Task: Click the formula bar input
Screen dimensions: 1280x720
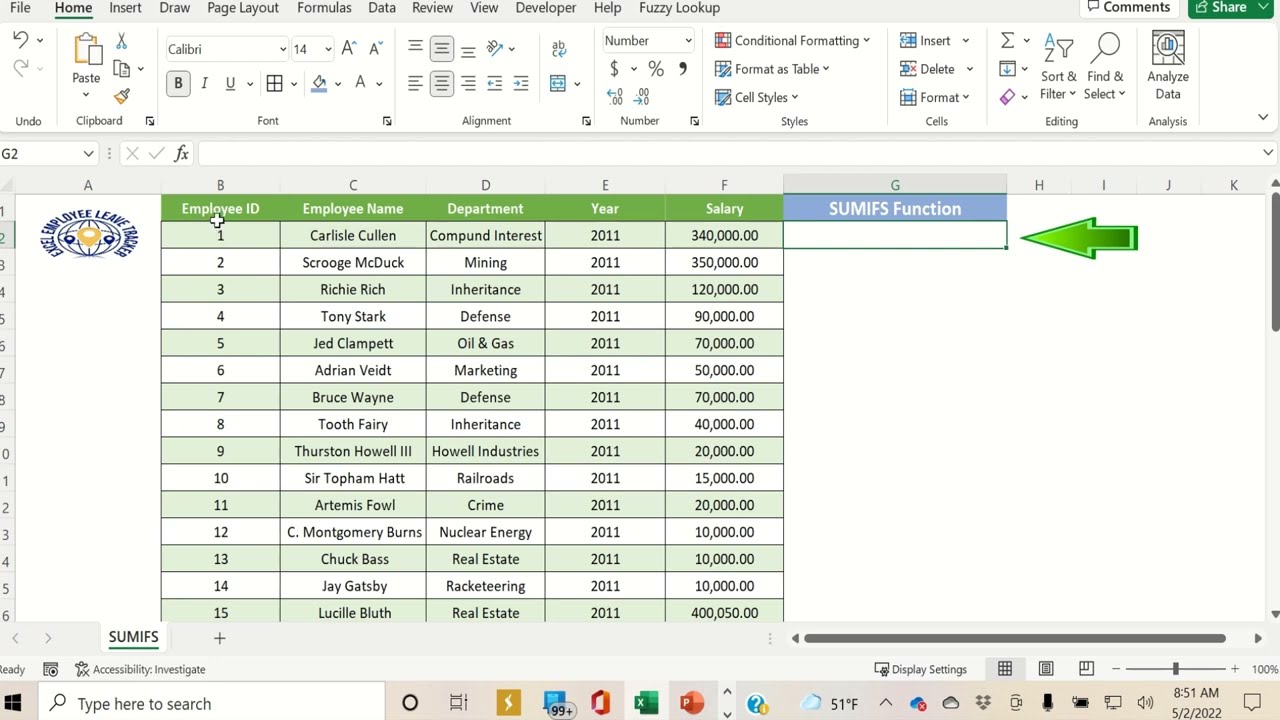Action: [x=728, y=154]
